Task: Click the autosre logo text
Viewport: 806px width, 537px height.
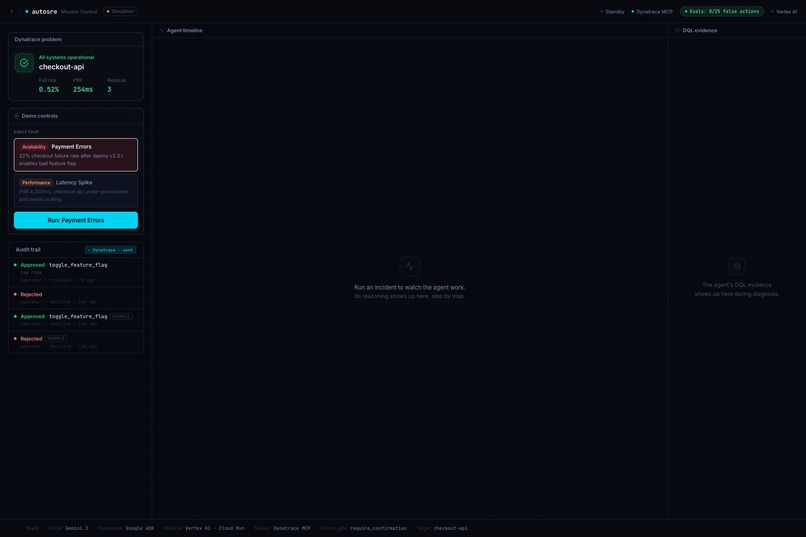Action: click(44, 11)
